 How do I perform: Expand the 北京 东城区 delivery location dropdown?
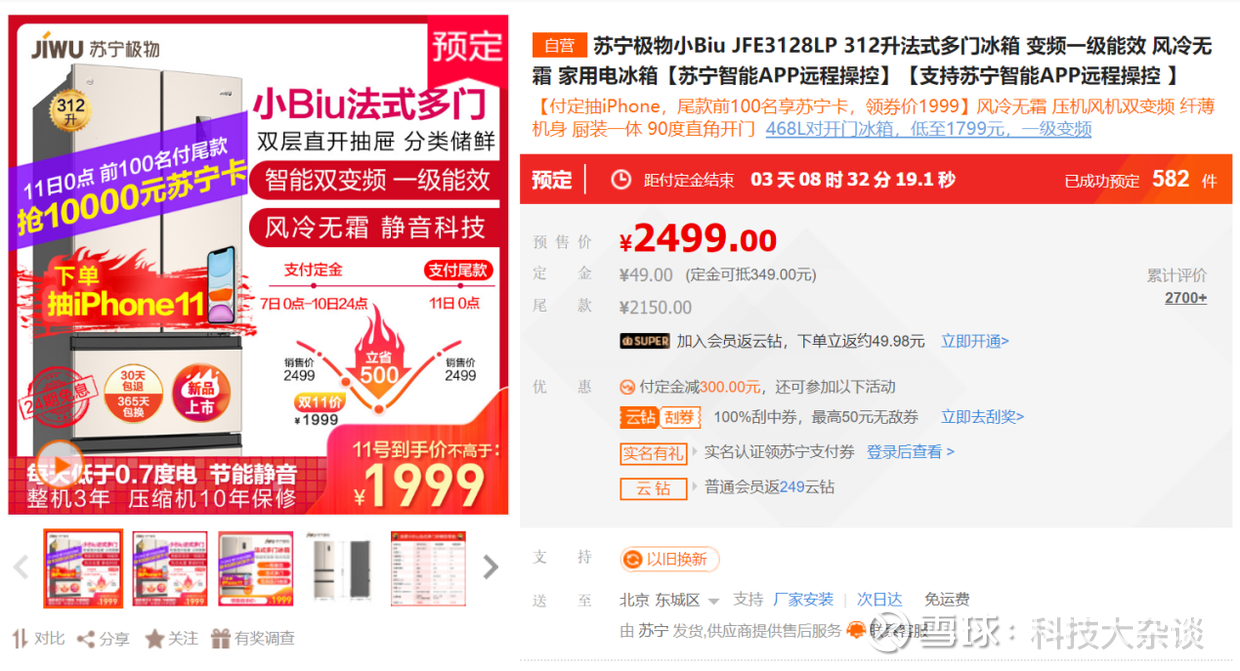[669, 600]
